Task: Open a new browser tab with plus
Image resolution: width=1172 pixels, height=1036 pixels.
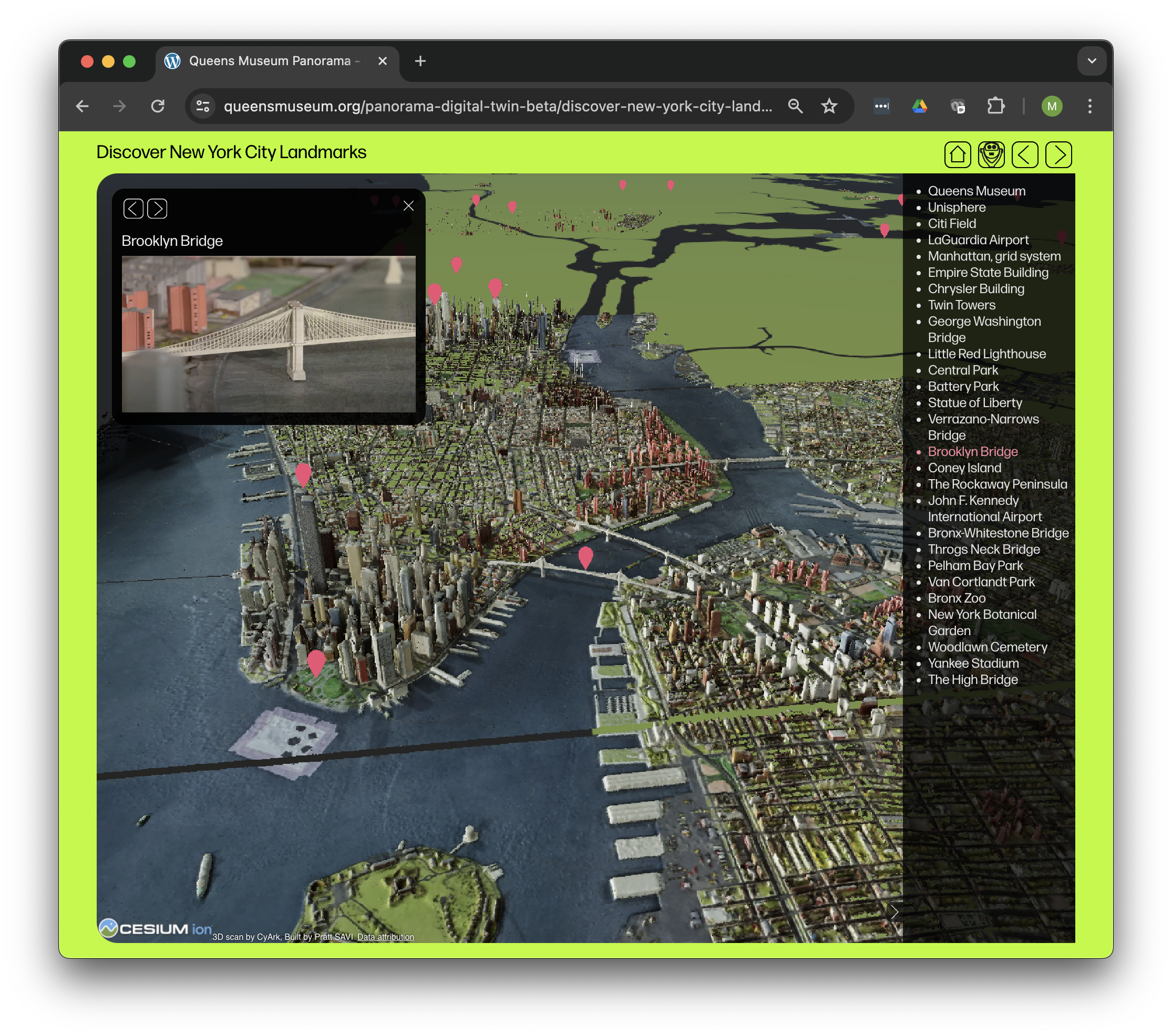Action: [x=420, y=61]
